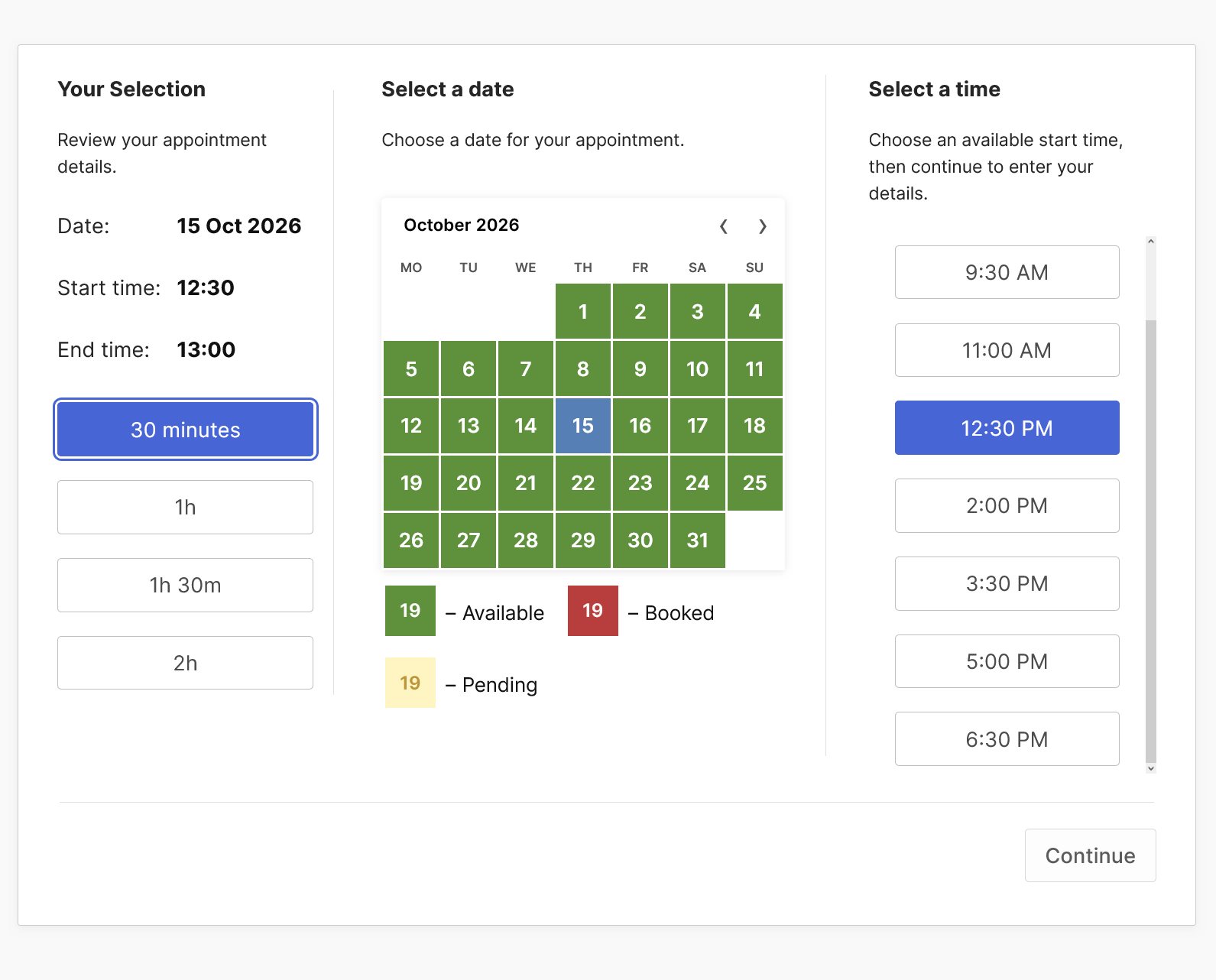The image size is (1216, 980).
Task: Pick the 6:30 PM start time
Action: coord(1007,739)
